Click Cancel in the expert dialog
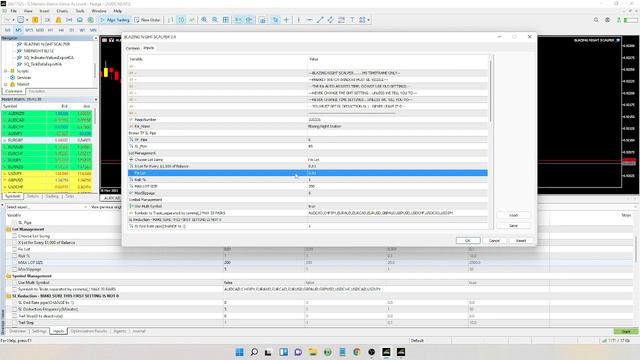 click(x=494, y=241)
